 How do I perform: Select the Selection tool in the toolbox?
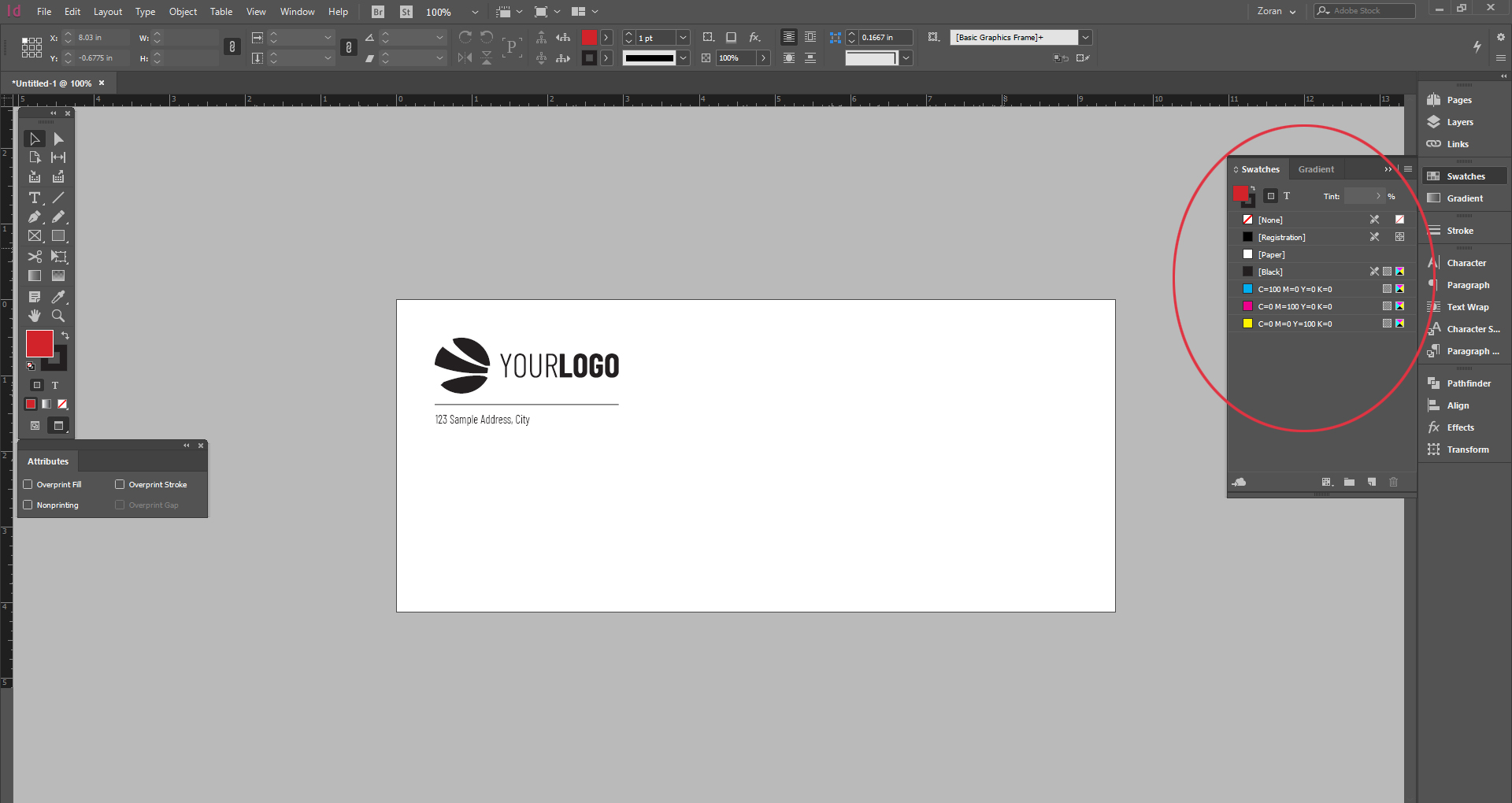click(35, 139)
